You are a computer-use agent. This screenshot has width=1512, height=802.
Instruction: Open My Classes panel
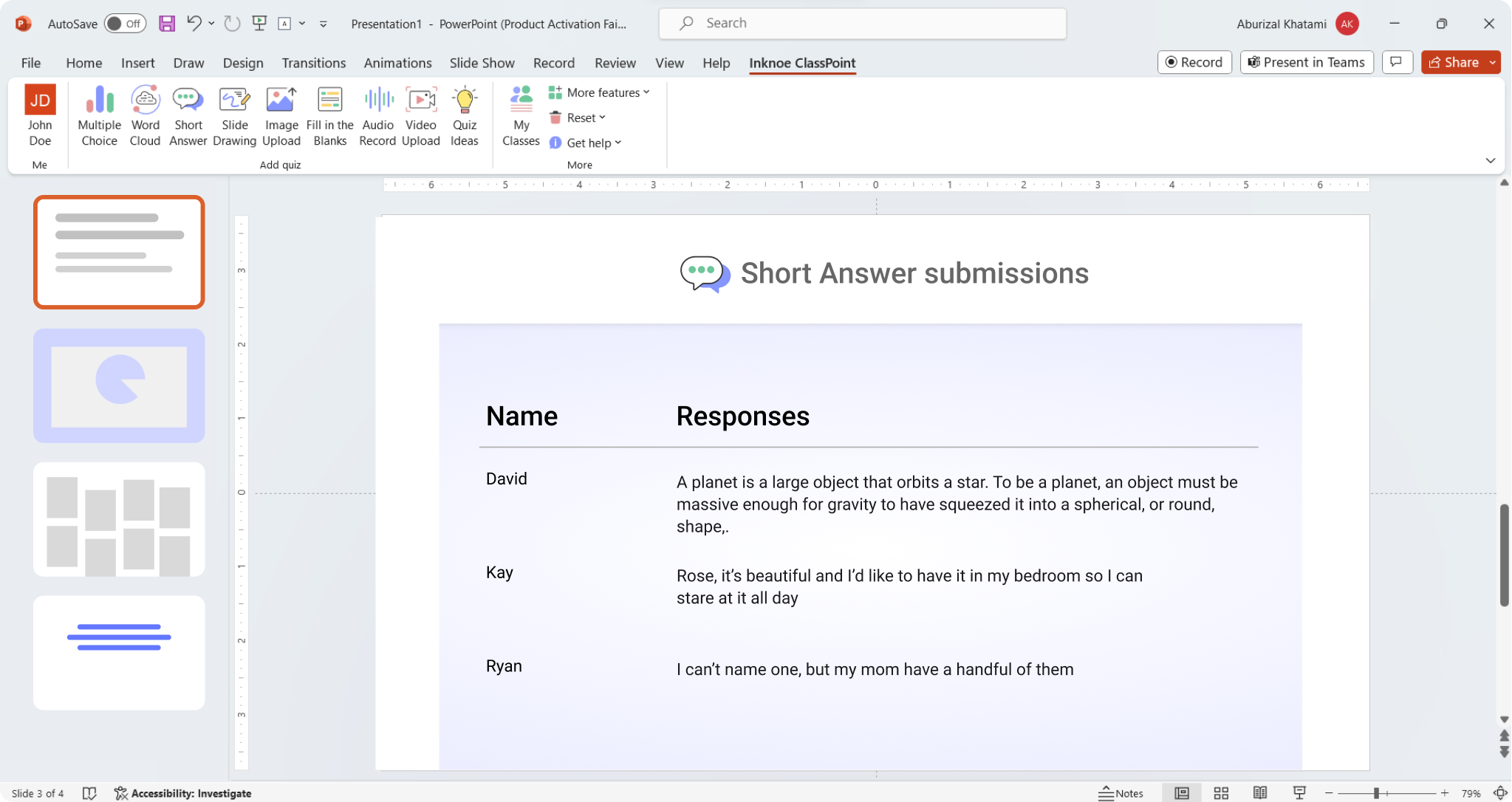click(x=521, y=114)
